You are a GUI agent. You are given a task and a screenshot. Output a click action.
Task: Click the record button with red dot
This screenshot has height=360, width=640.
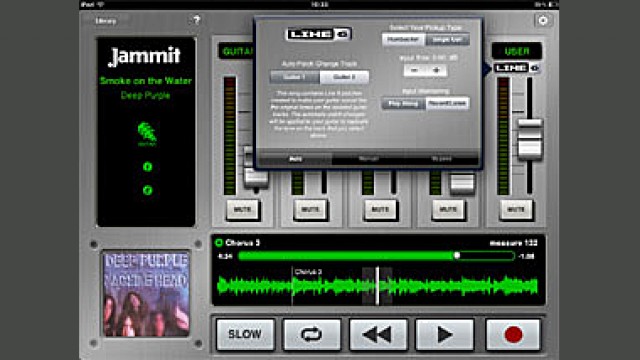513,335
